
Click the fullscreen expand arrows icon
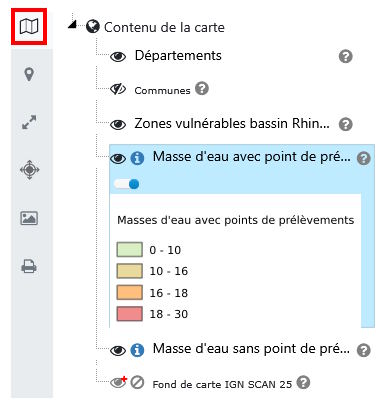pos(29,122)
